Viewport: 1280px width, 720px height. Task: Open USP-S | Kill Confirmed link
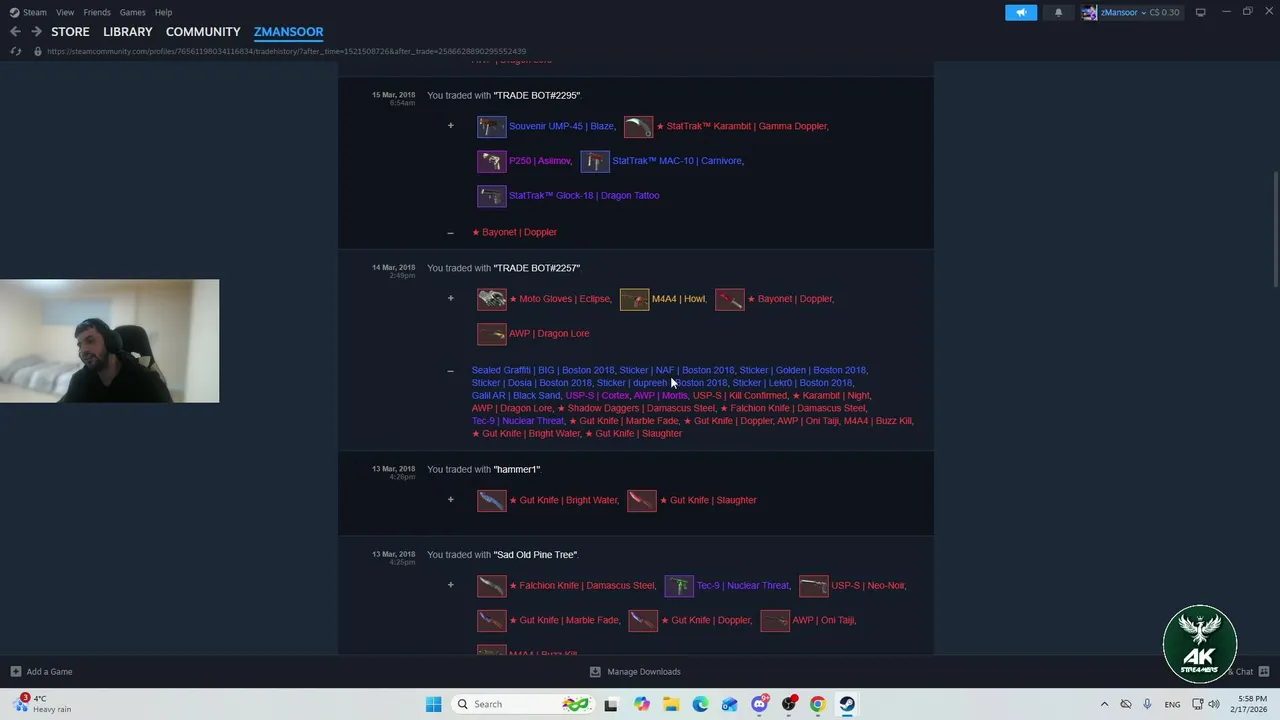740,395
